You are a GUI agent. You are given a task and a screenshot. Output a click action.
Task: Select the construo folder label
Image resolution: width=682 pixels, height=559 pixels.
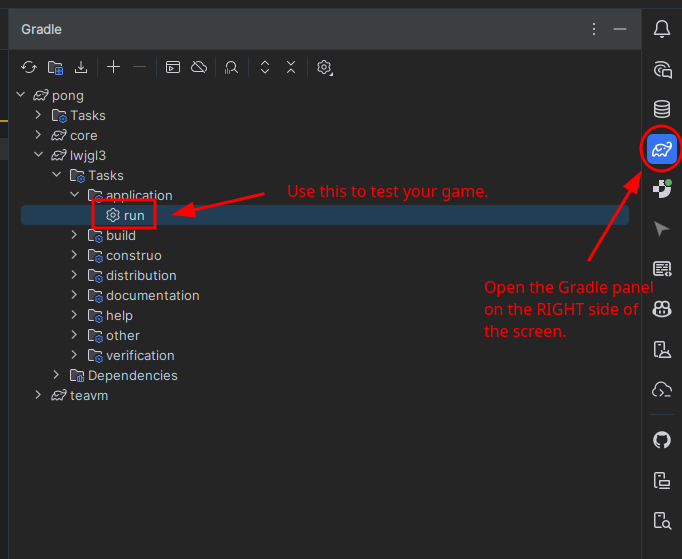[x=134, y=255]
